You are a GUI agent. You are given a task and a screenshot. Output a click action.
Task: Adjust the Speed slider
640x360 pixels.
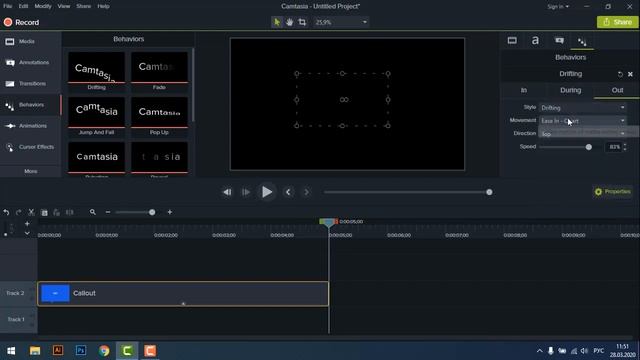pyautogui.click(x=589, y=147)
